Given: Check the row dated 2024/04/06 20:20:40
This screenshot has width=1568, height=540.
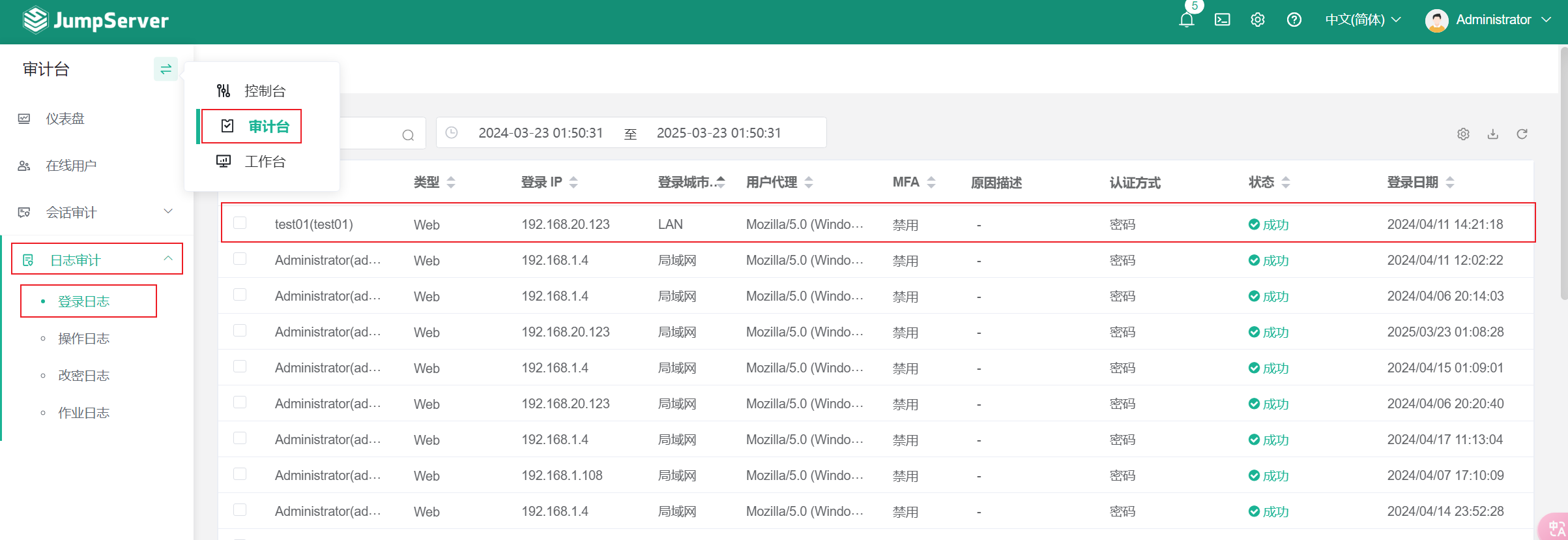Looking at the screenshot, I should [240, 402].
